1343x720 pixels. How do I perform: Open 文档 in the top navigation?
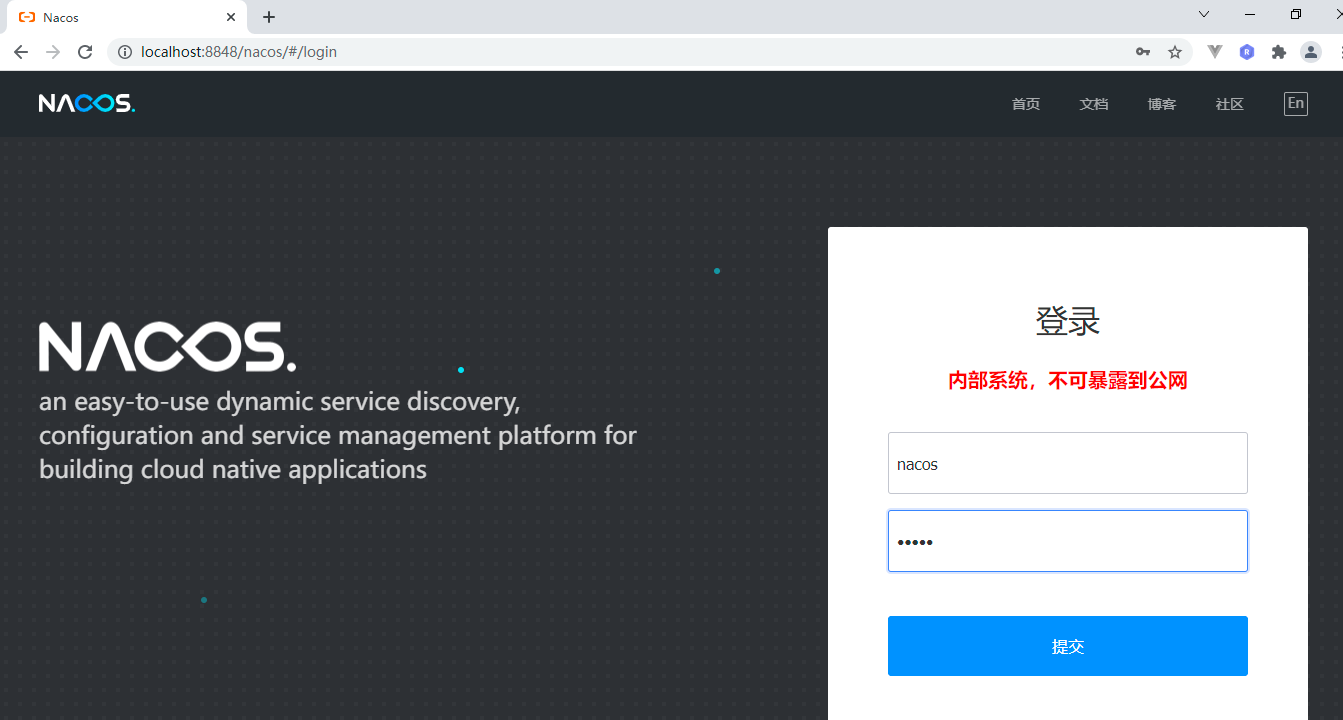click(x=1094, y=104)
